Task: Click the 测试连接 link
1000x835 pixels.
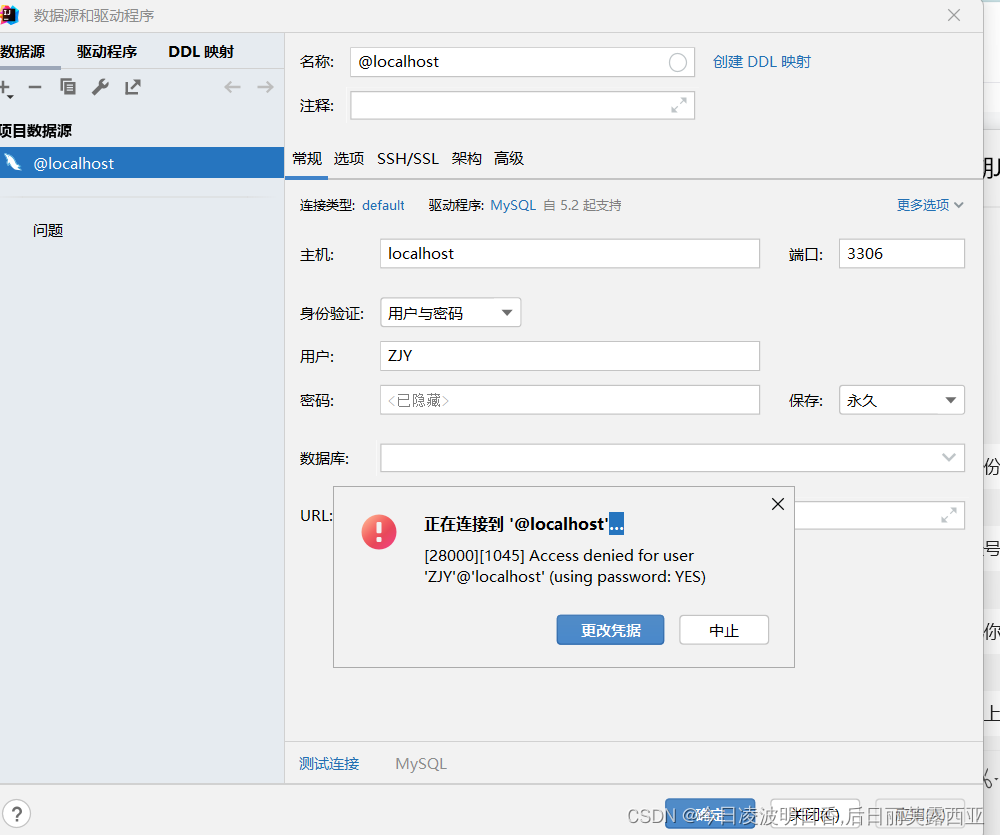Action: tap(328, 763)
